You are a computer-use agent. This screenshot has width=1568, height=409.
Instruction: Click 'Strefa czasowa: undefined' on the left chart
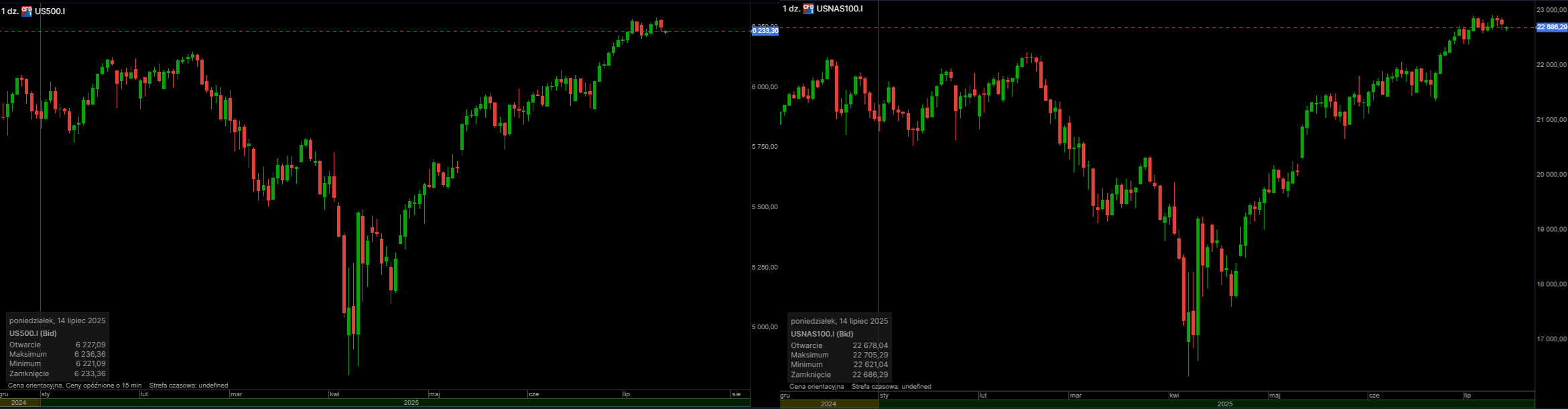point(188,386)
